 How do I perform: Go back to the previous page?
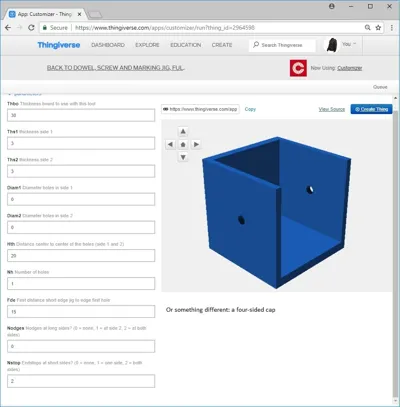click(x=8, y=28)
